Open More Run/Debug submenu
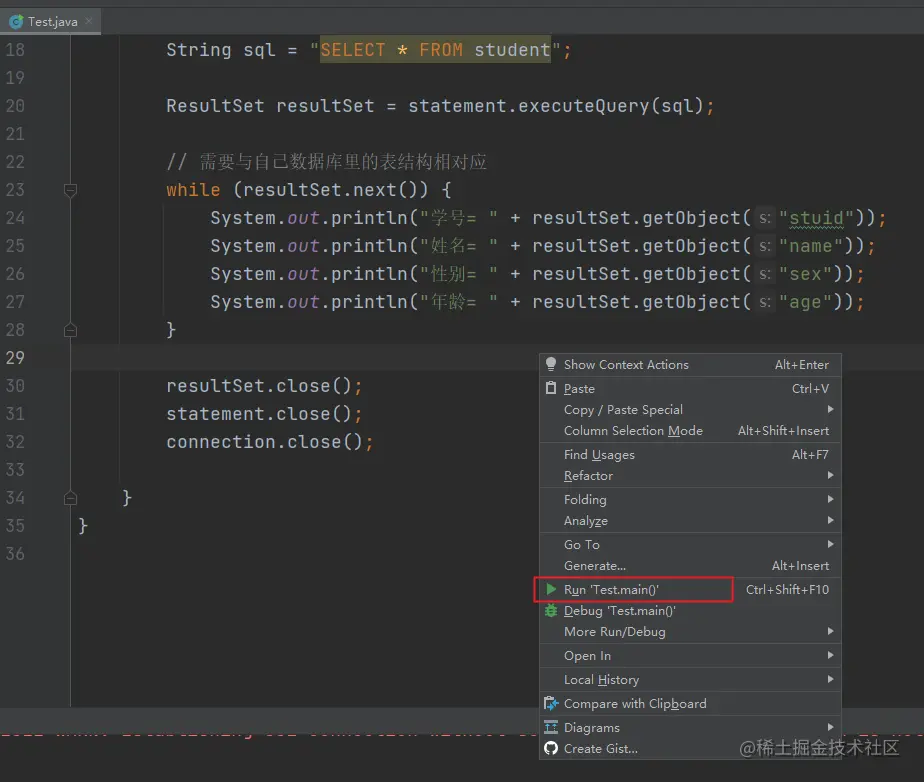 pyautogui.click(x=690, y=632)
